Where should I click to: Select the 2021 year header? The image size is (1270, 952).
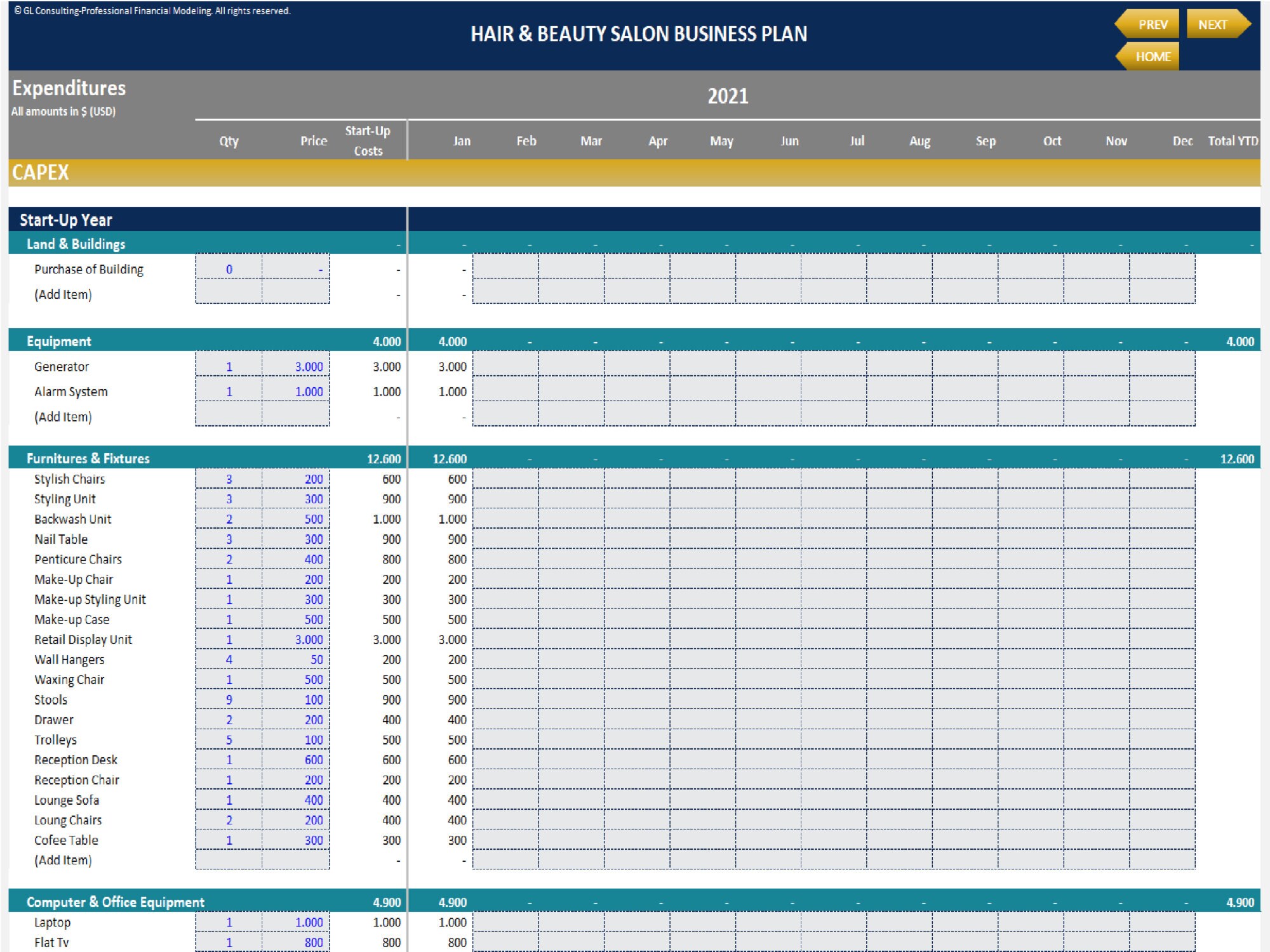point(728,94)
